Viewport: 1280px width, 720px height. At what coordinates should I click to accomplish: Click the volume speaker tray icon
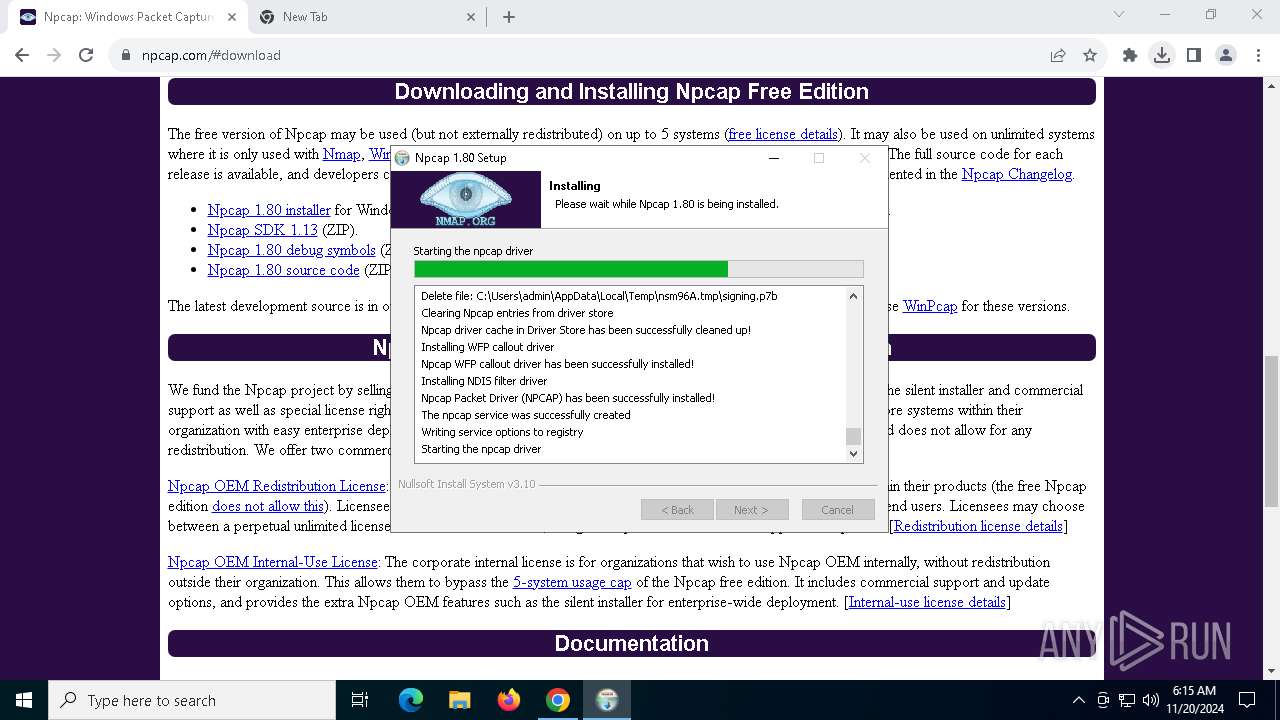point(1150,700)
